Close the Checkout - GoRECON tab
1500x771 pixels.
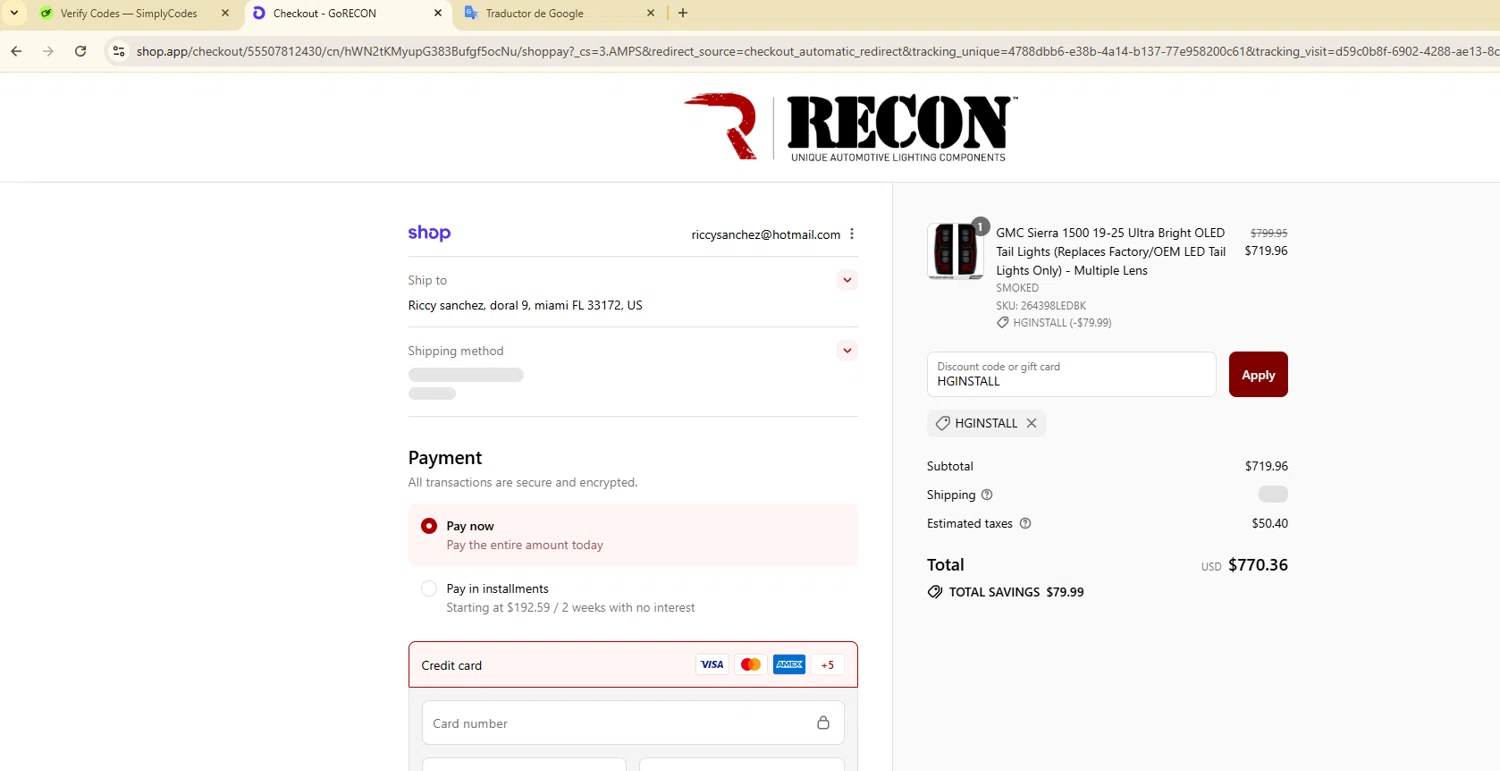pyautogui.click(x=438, y=13)
